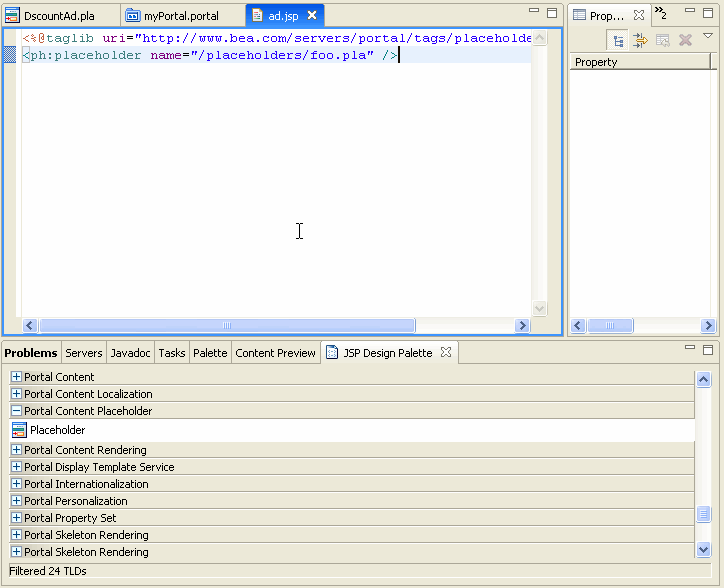This screenshot has height=588, width=724.
Task: Click the DscountAd.pla tab file icon
Action: point(12,16)
